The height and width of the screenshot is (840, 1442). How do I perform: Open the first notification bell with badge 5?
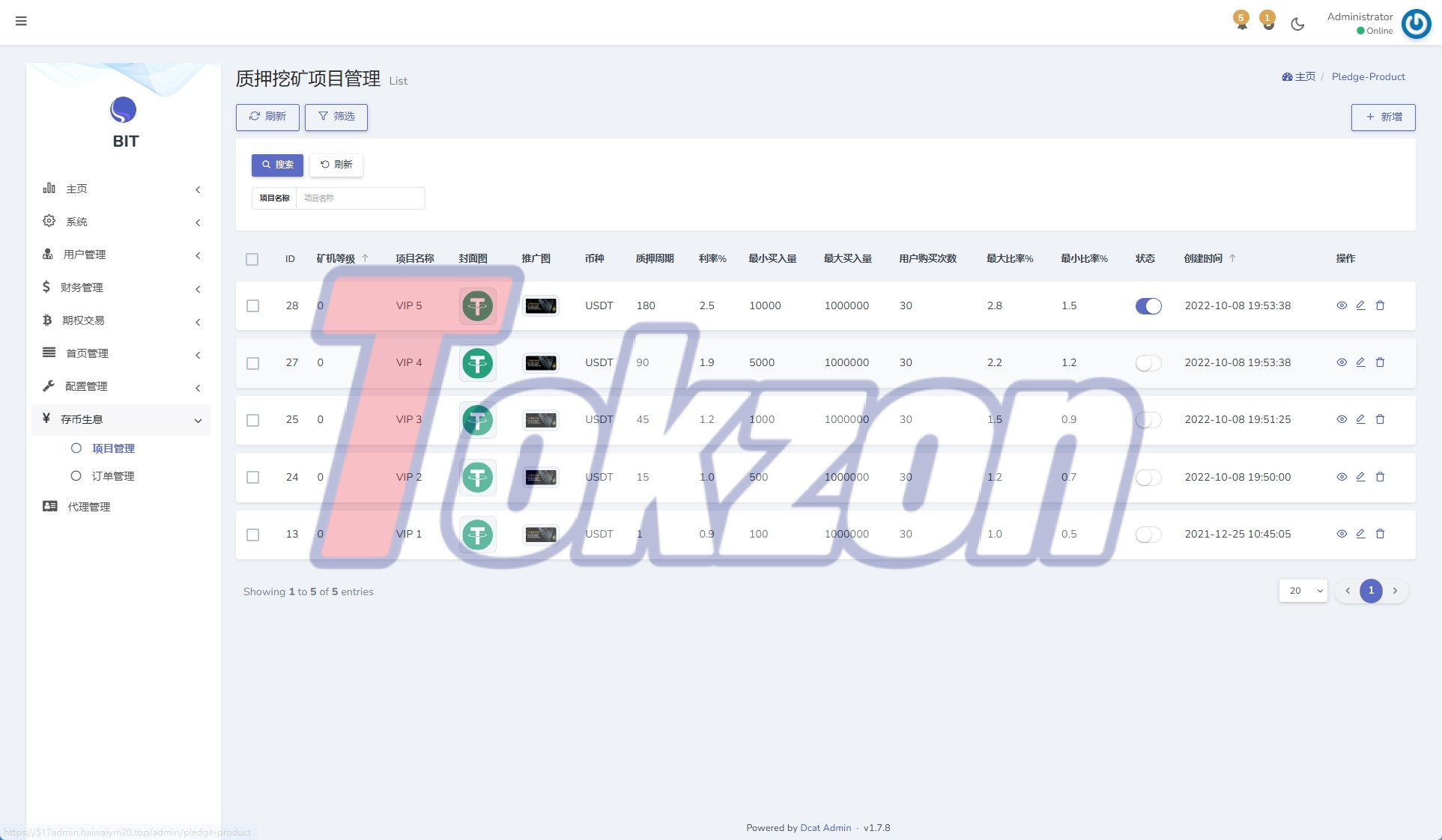point(1241,20)
